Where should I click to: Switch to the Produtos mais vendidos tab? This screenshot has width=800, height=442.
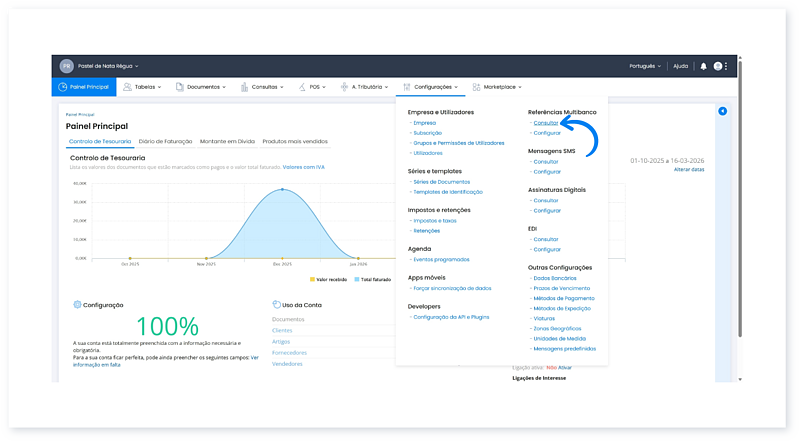pyautogui.click(x=294, y=142)
